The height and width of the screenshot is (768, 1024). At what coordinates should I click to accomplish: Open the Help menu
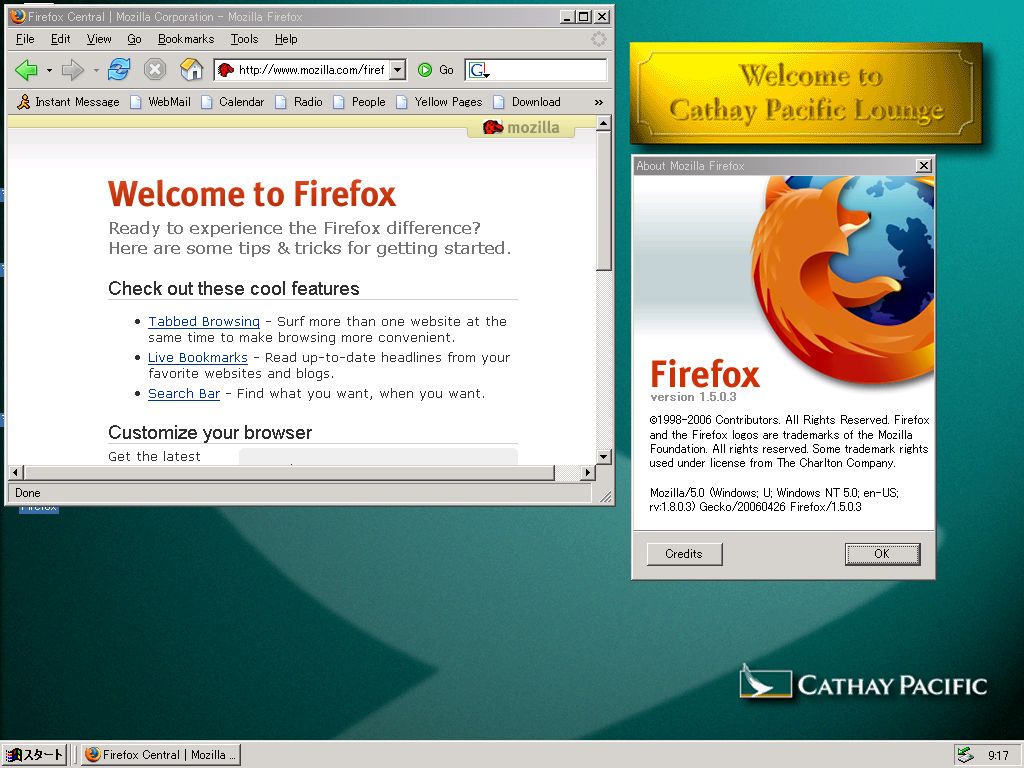(x=285, y=39)
